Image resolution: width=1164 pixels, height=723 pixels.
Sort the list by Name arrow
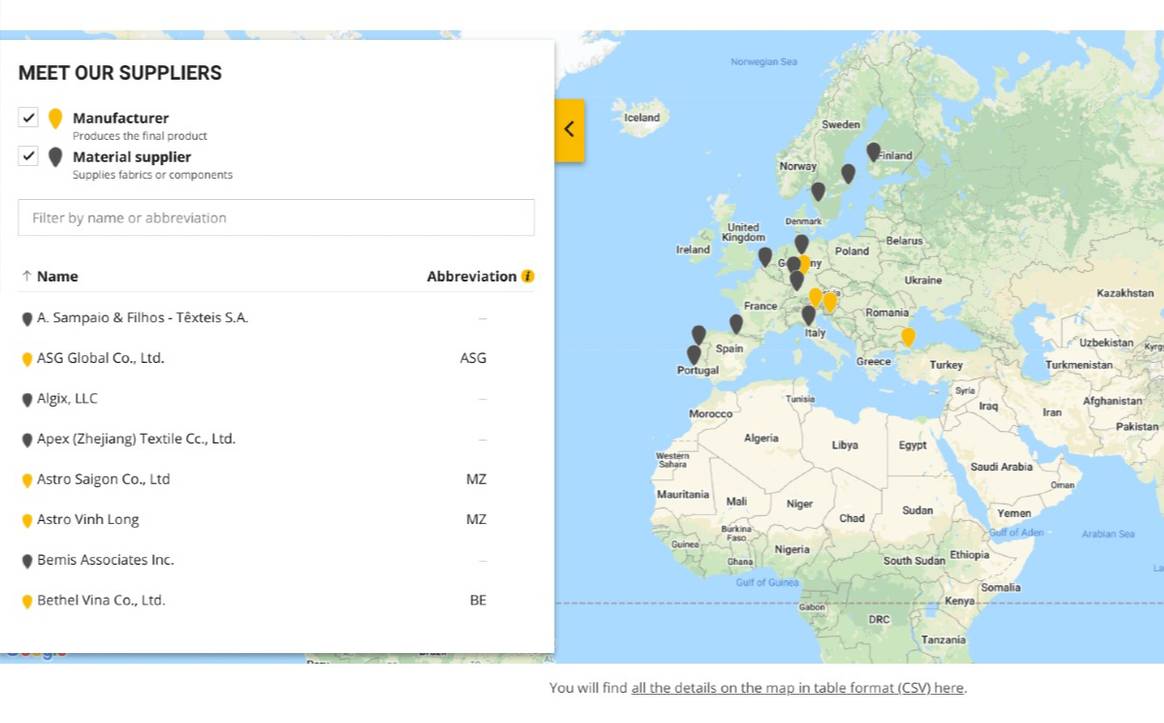(x=26, y=276)
